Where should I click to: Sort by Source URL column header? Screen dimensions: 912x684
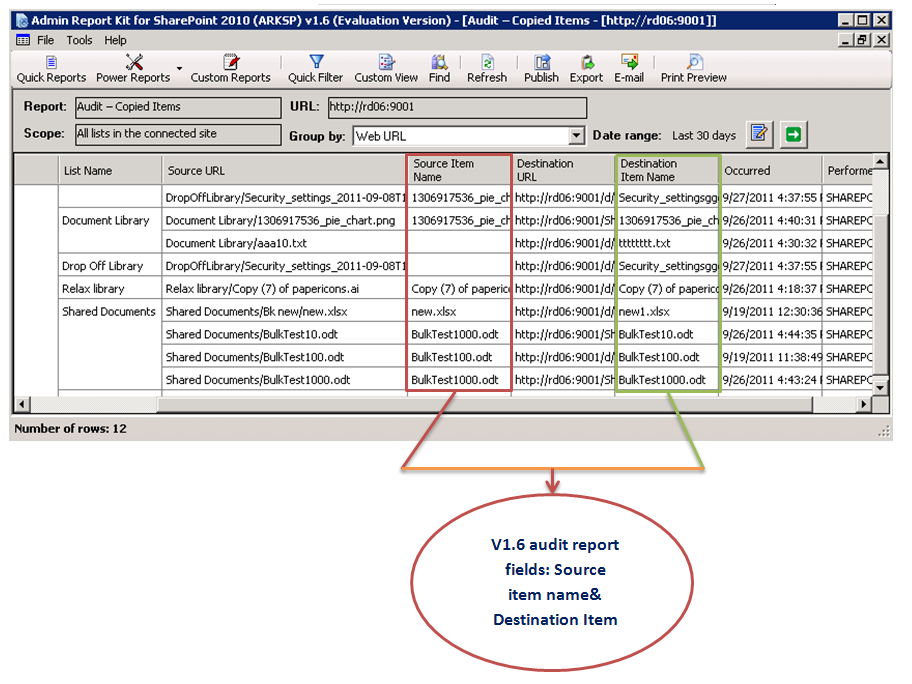(x=284, y=170)
